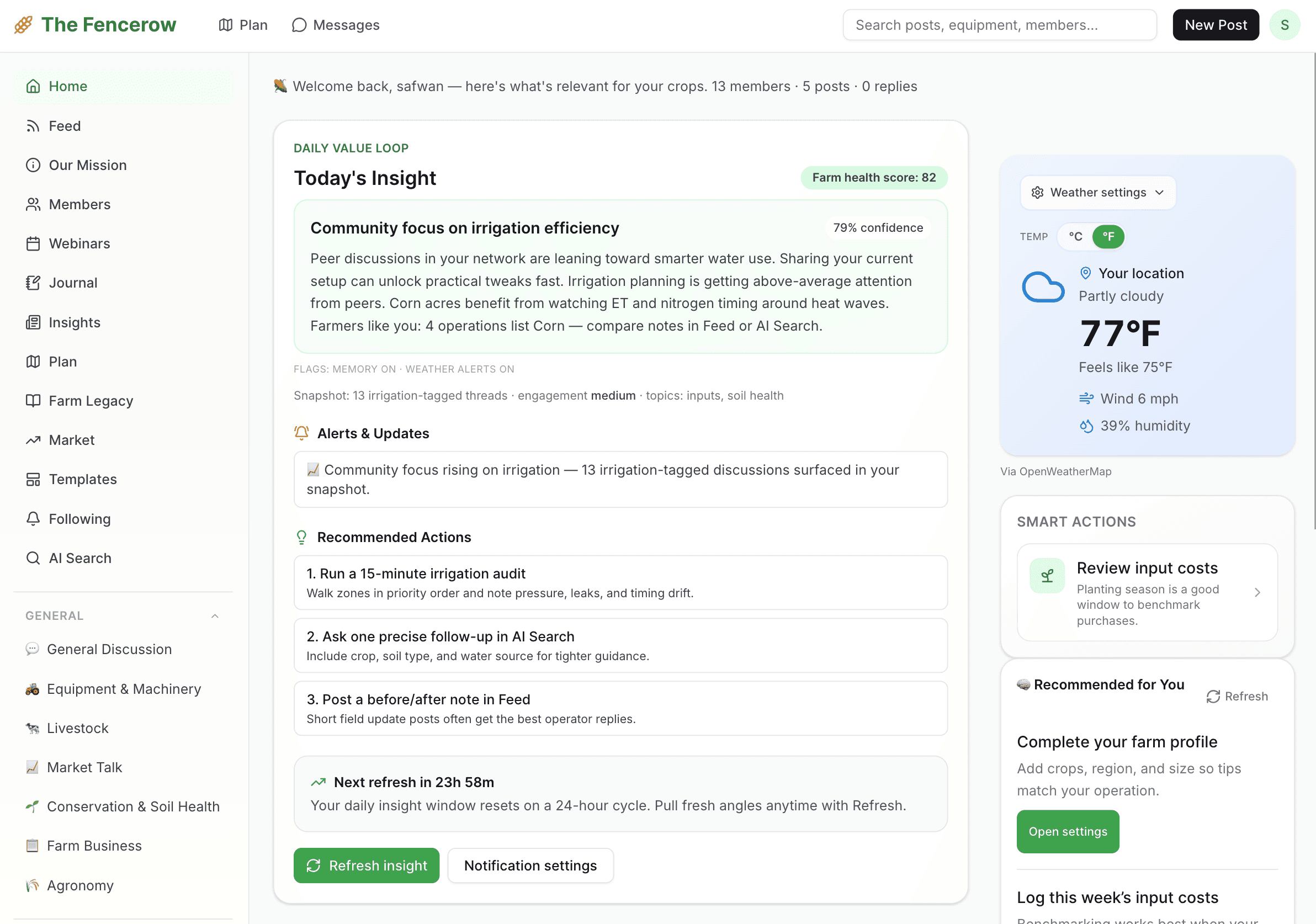
Task: Click the Recommended Actions lightbulb icon
Action: click(x=301, y=537)
